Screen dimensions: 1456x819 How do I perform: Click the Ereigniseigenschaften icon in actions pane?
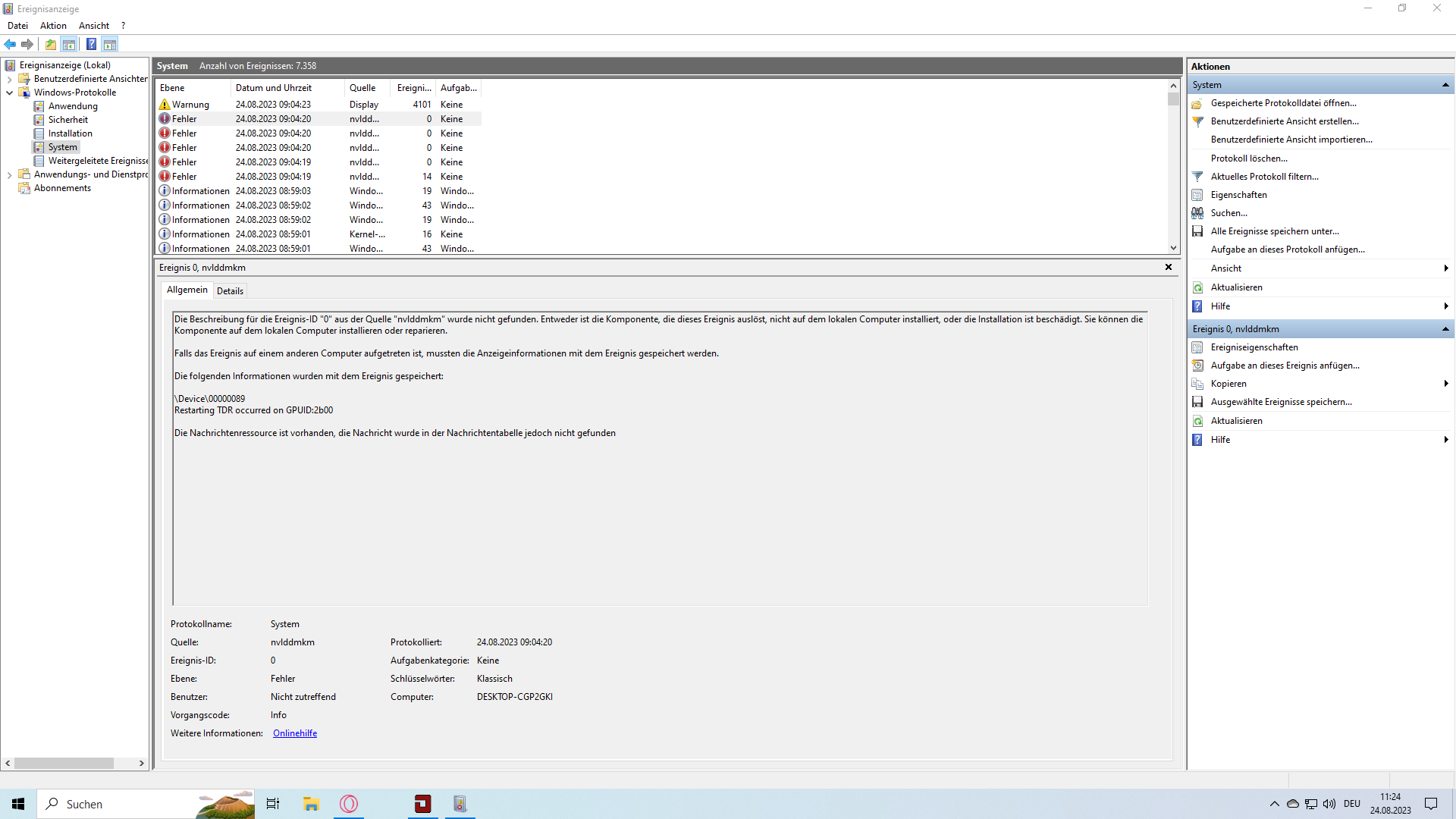(x=1197, y=347)
